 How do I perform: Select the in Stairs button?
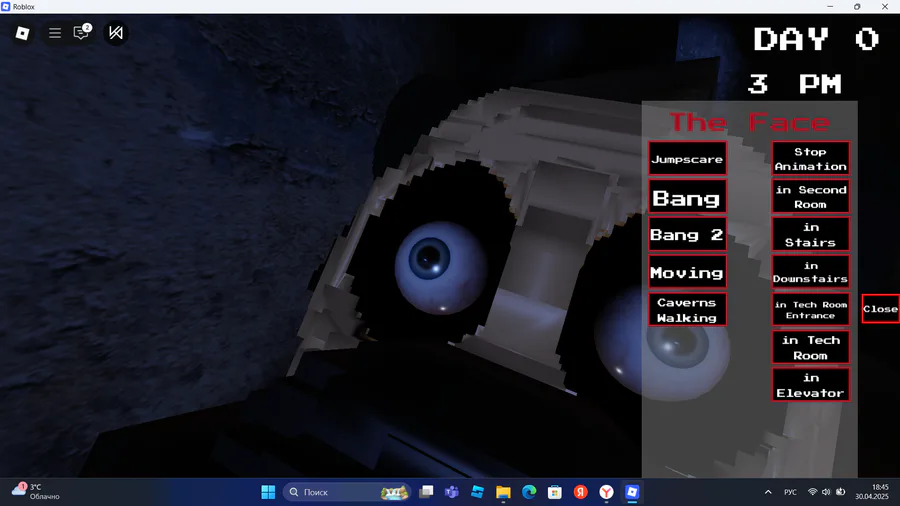(810, 234)
